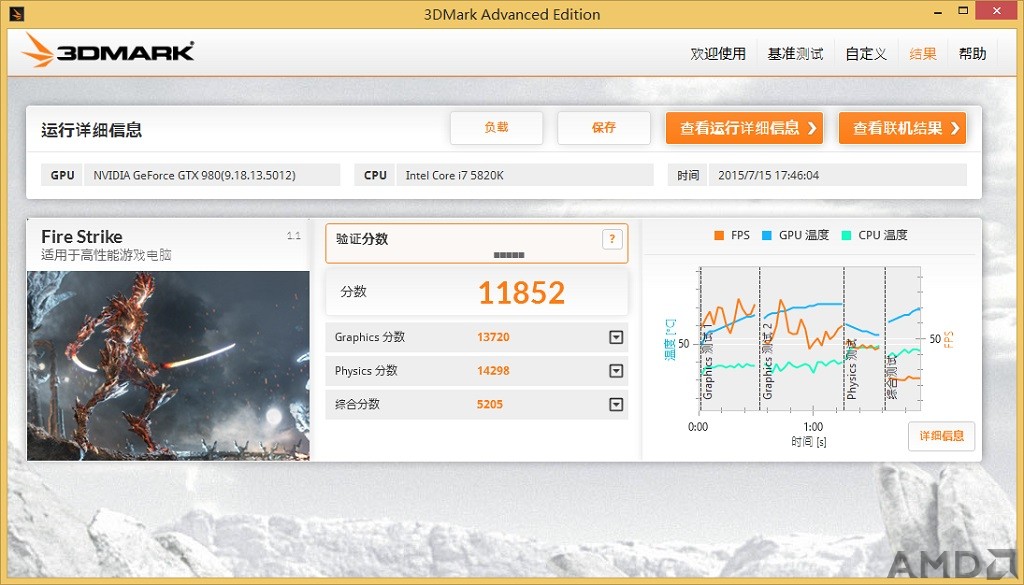The height and width of the screenshot is (585, 1024).
Task: Click the overall score 11852
Action: (521, 292)
